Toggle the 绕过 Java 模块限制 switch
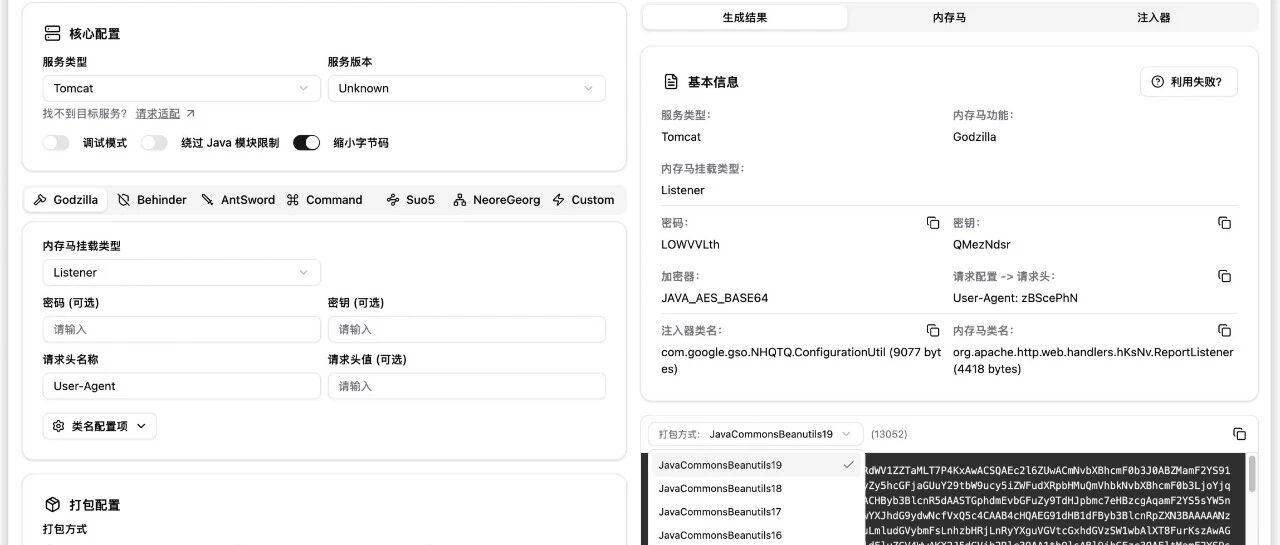The height and width of the screenshot is (545, 1280). tap(154, 143)
